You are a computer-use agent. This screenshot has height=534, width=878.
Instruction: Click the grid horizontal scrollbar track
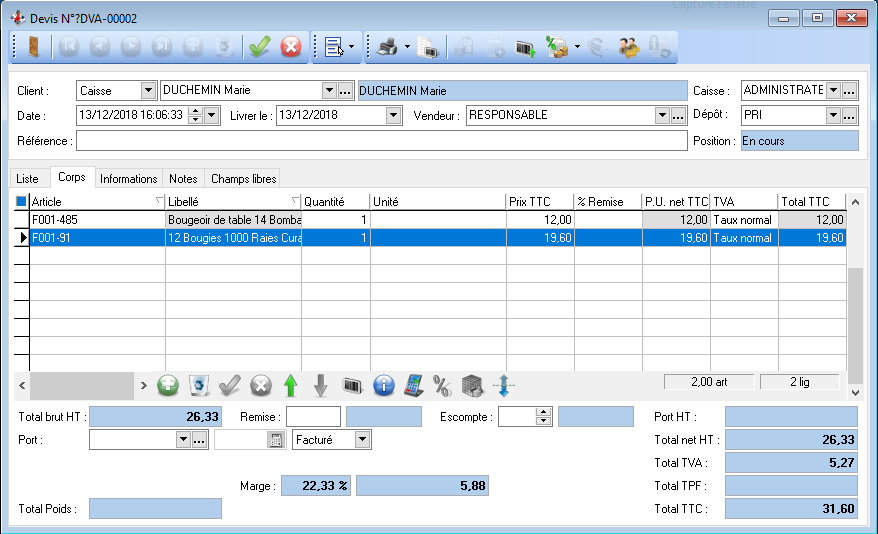[82, 385]
